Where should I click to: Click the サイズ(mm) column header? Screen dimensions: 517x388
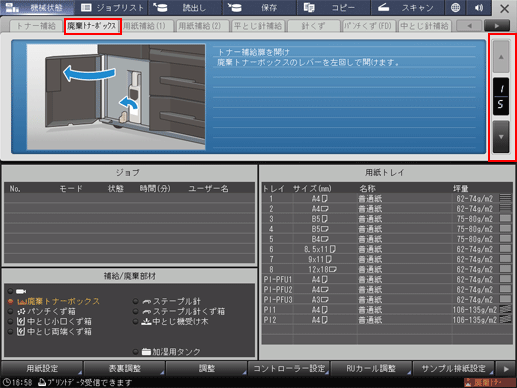pyautogui.click(x=312, y=189)
